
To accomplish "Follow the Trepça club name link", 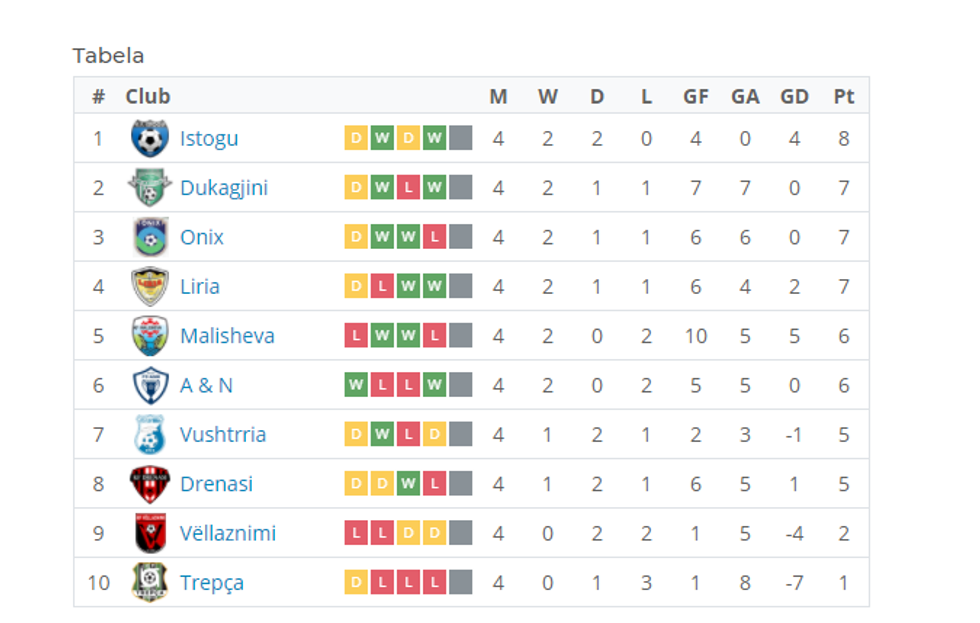I will [212, 582].
